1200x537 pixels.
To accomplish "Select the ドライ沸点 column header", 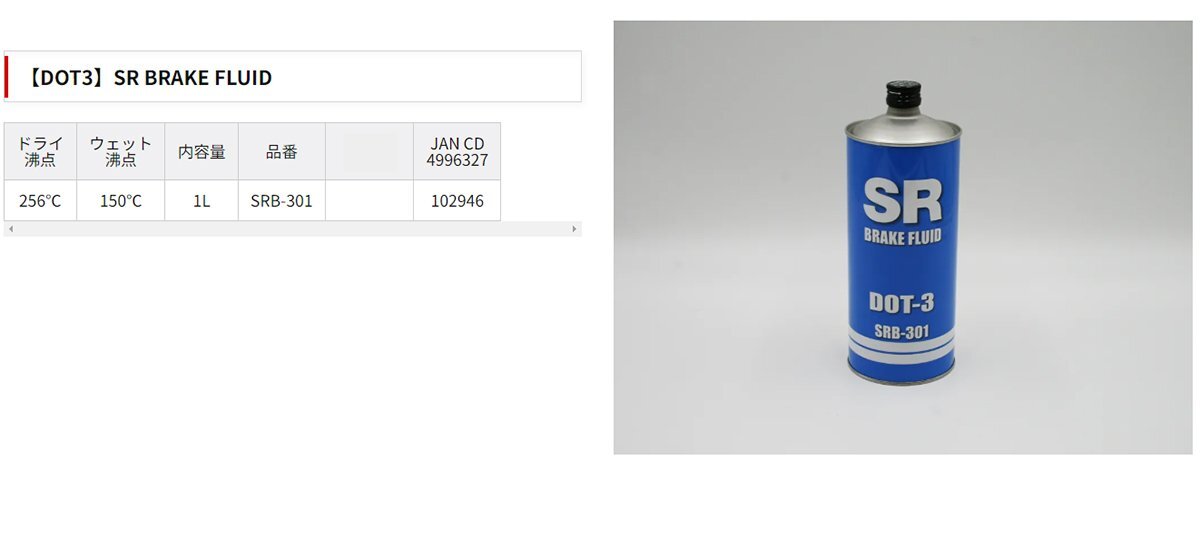I will [x=41, y=152].
